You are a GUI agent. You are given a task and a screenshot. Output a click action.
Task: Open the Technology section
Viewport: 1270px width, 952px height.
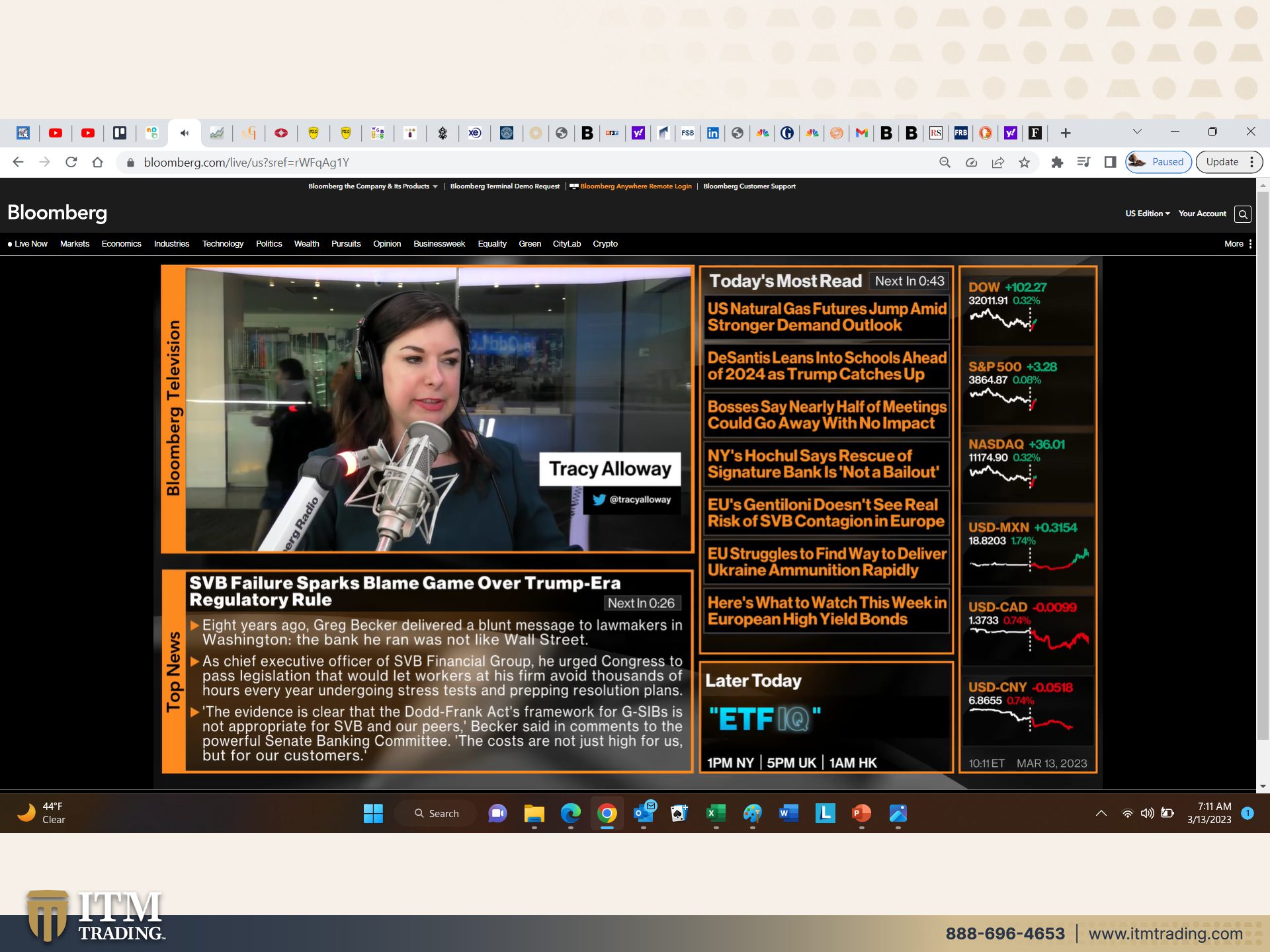(x=223, y=244)
